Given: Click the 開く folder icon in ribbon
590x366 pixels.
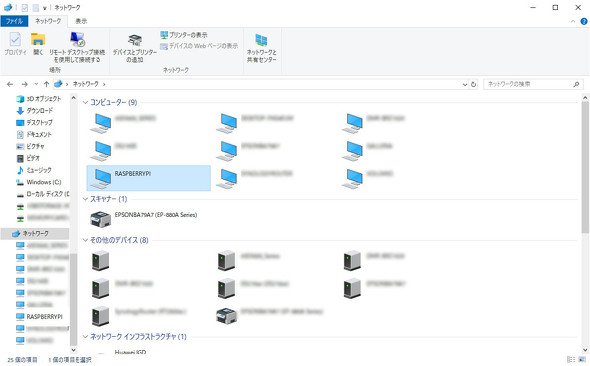Looking at the screenshot, I should (x=38, y=39).
